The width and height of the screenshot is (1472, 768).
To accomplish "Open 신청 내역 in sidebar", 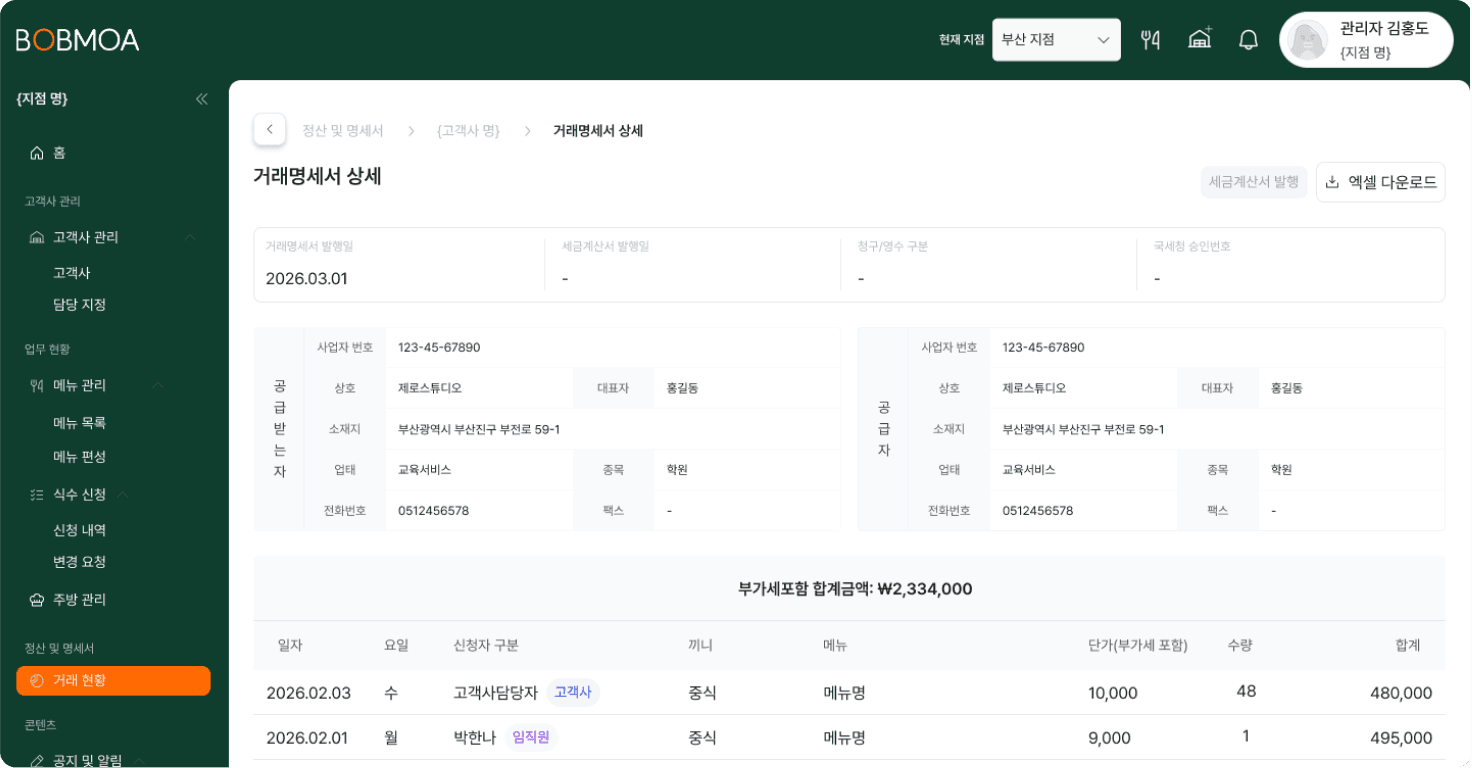I will click(79, 530).
